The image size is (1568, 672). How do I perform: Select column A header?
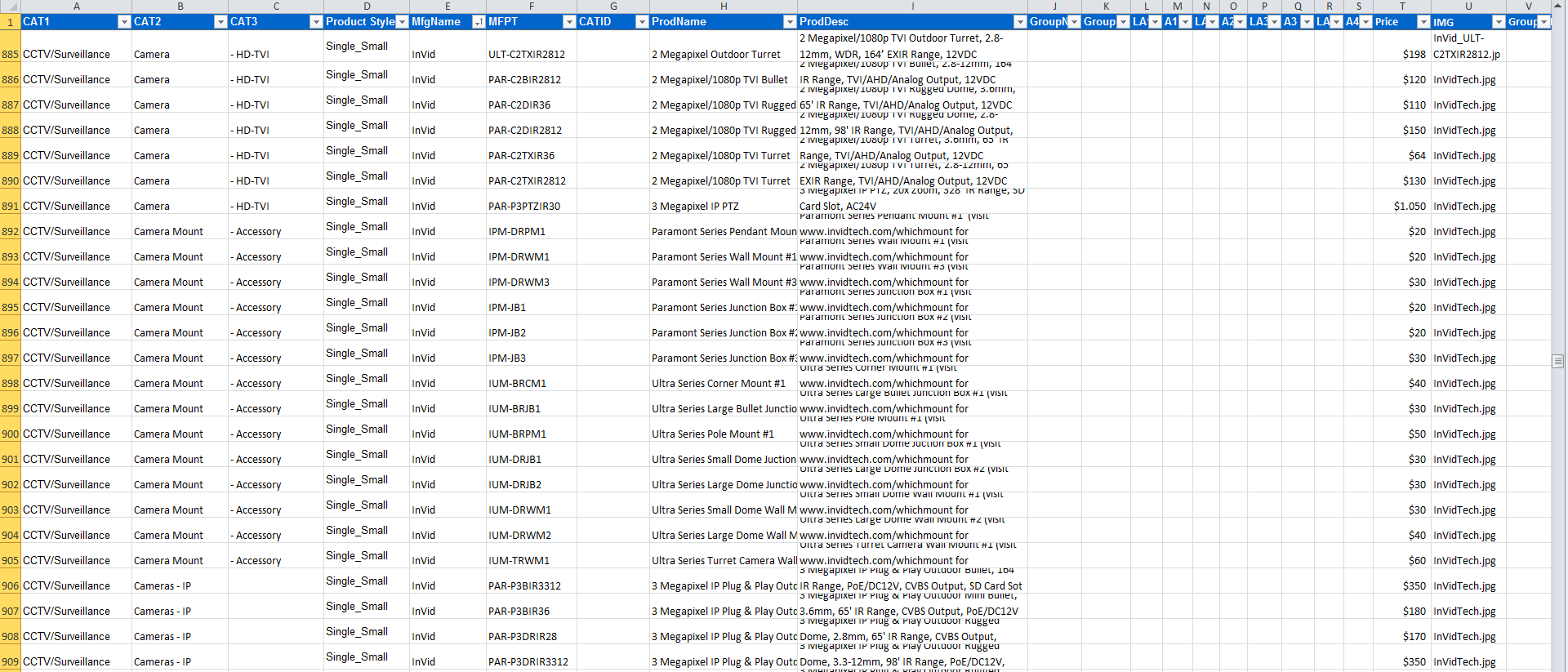76,7
